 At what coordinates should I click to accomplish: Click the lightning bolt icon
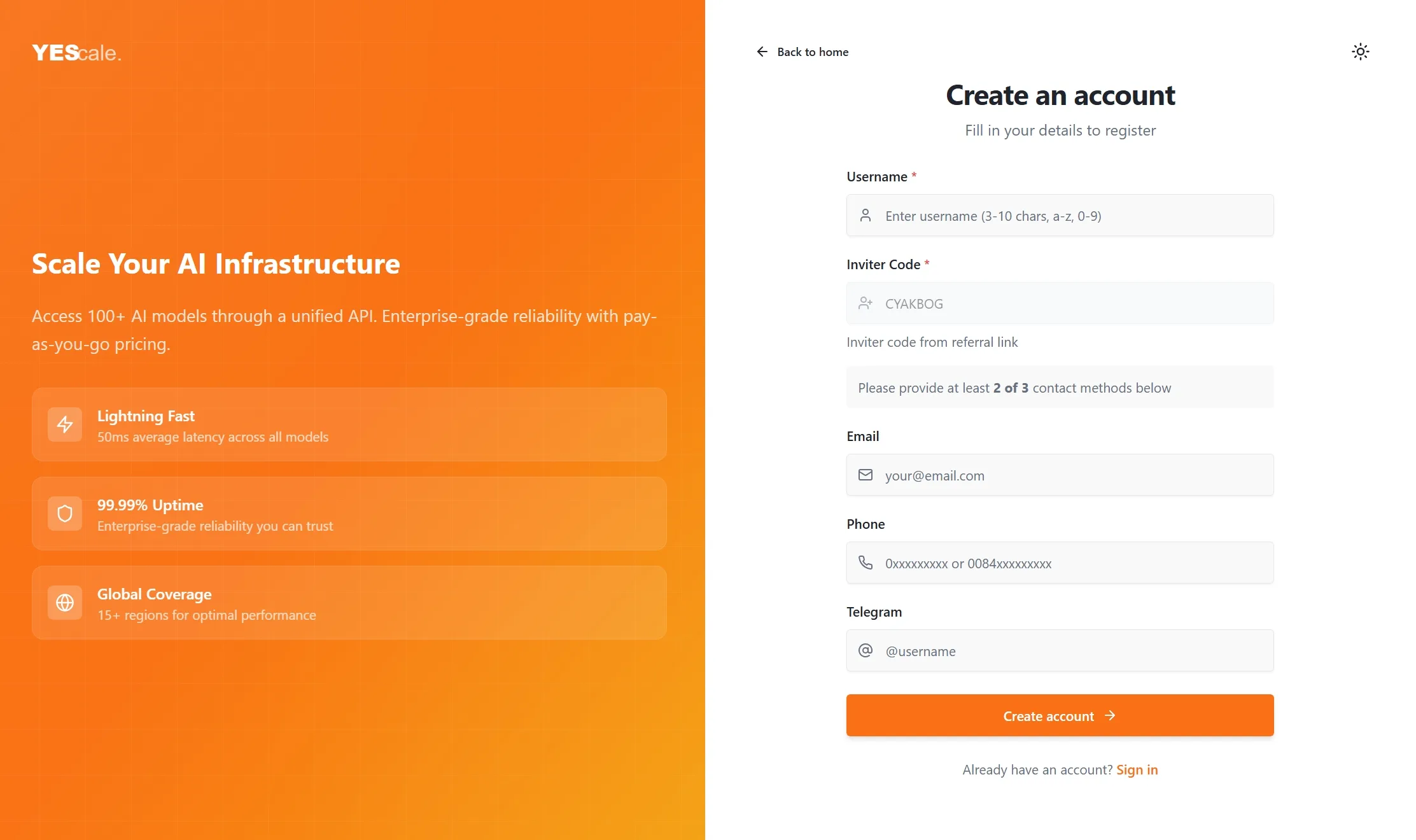coord(65,424)
